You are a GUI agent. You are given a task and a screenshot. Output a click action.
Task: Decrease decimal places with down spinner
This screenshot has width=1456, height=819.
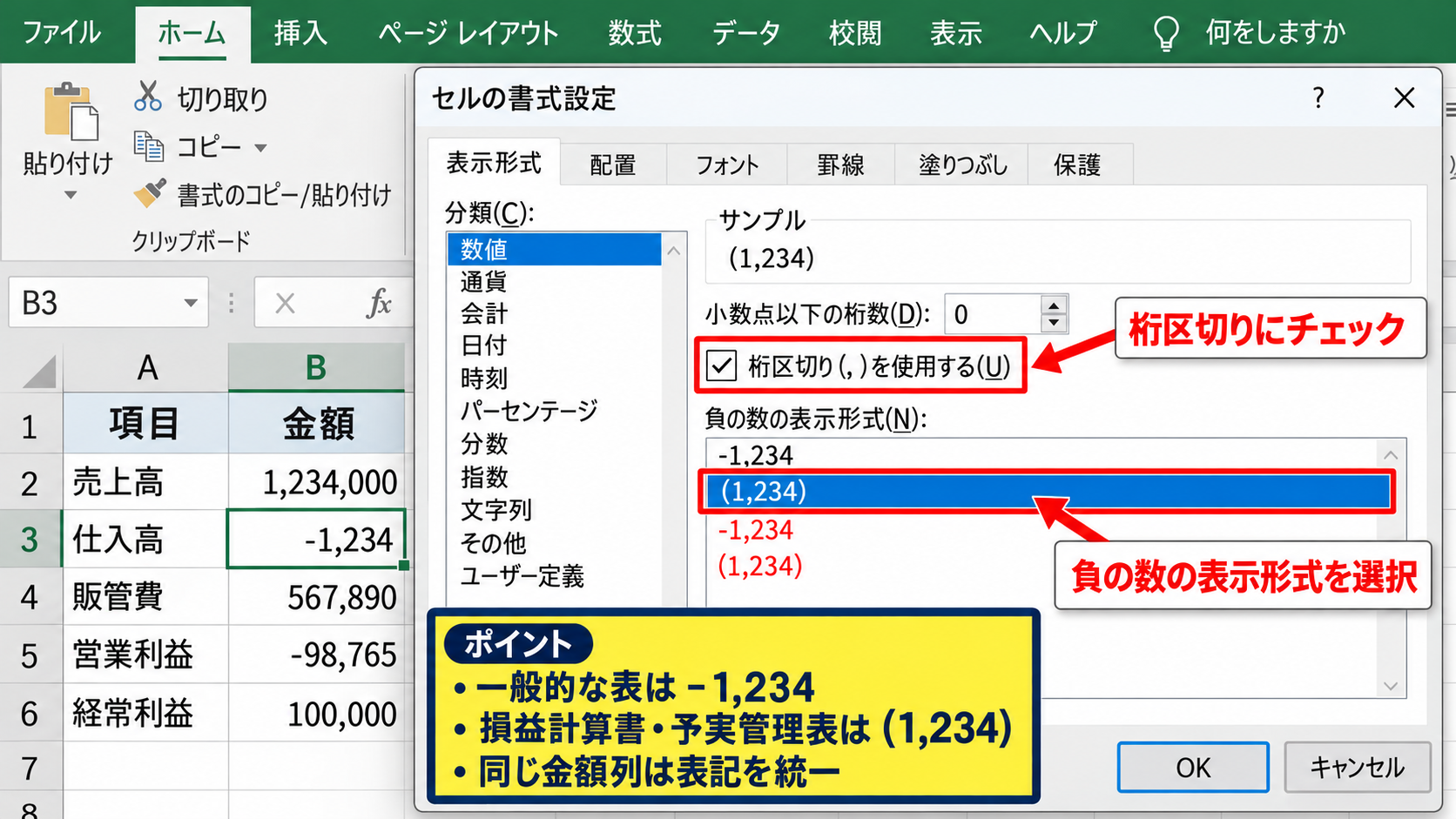coord(1054,322)
